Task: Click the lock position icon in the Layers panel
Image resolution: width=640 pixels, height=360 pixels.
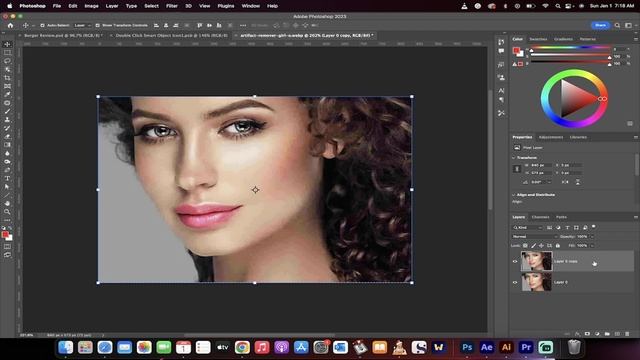Action: tap(541, 246)
